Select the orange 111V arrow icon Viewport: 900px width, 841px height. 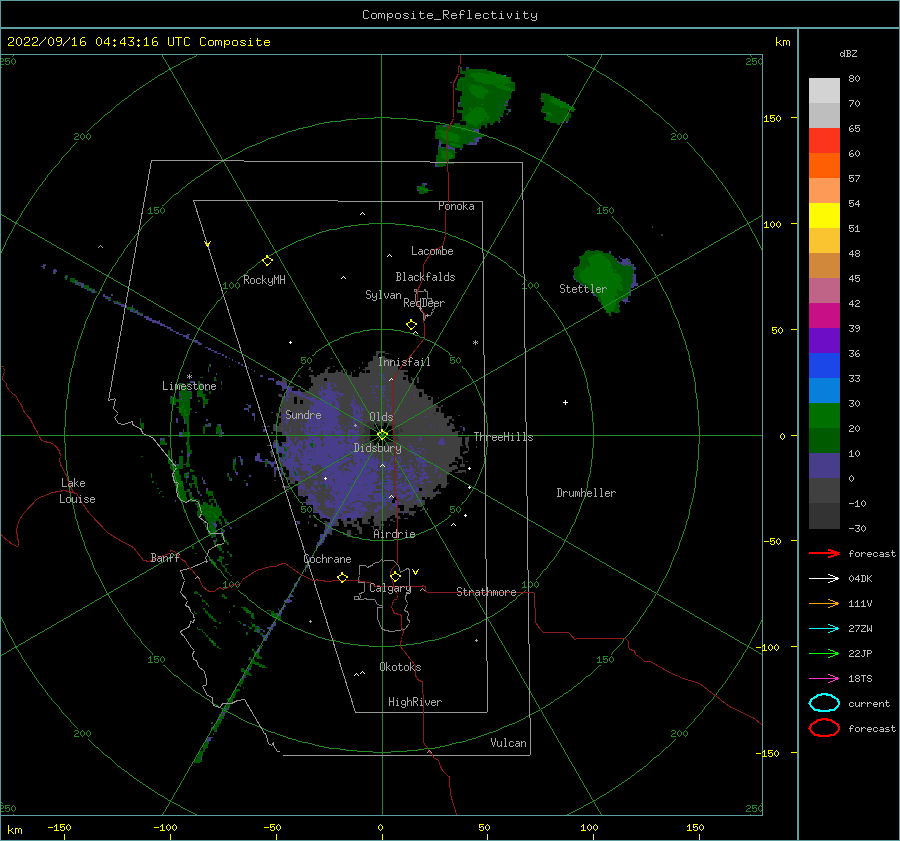(824, 603)
